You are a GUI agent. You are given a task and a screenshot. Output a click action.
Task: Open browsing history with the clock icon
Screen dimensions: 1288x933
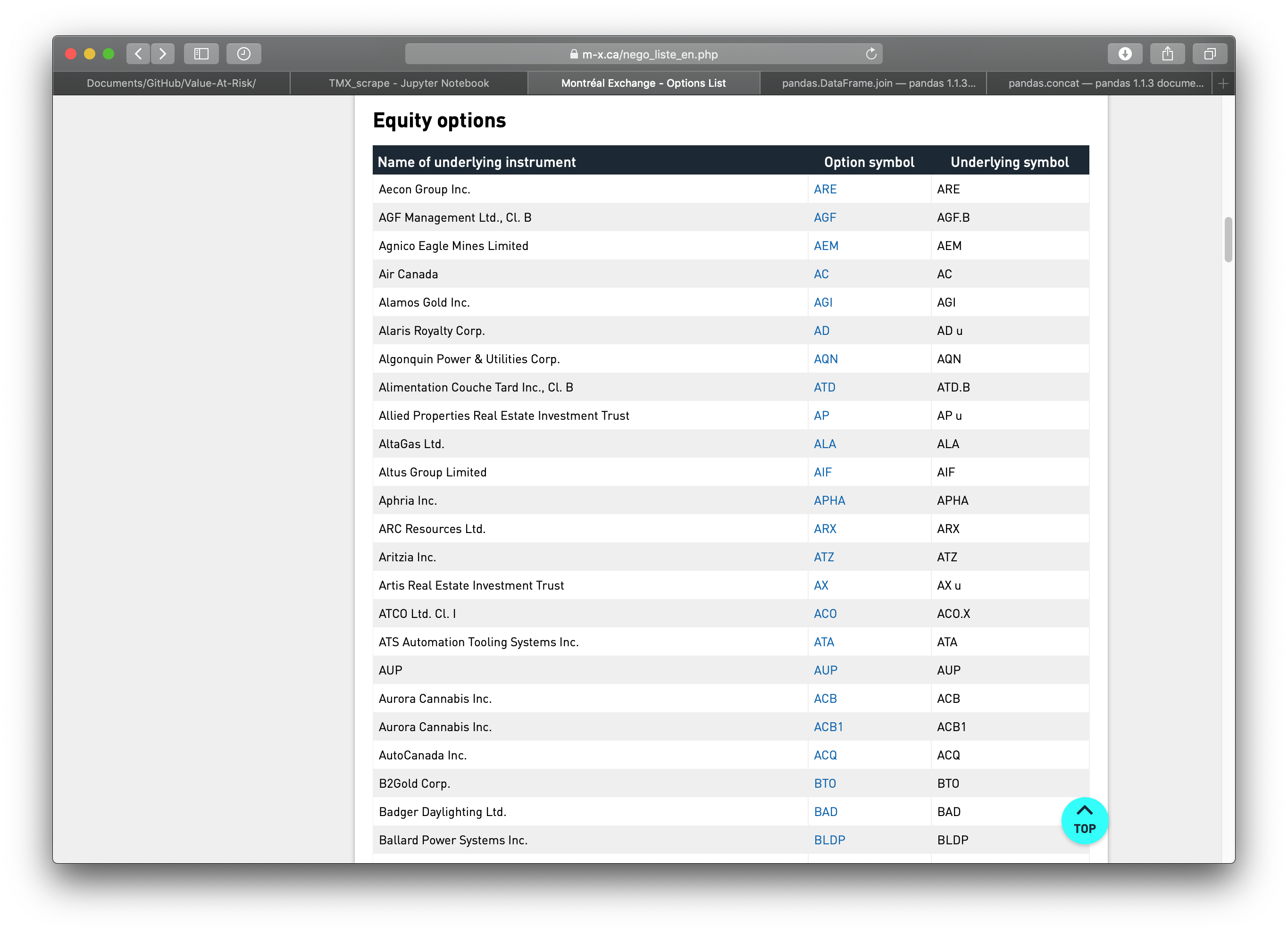[x=244, y=53]
